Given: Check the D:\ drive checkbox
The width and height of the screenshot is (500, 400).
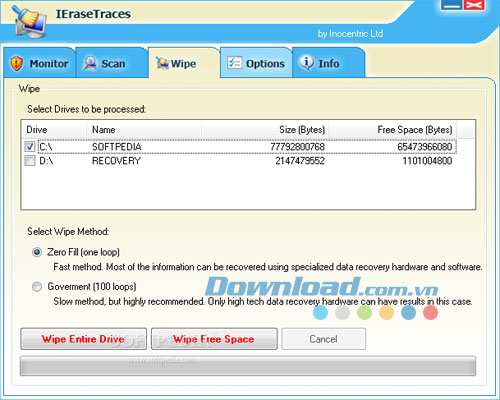Looking at the screenshot, I should click(x=30, y=161).
